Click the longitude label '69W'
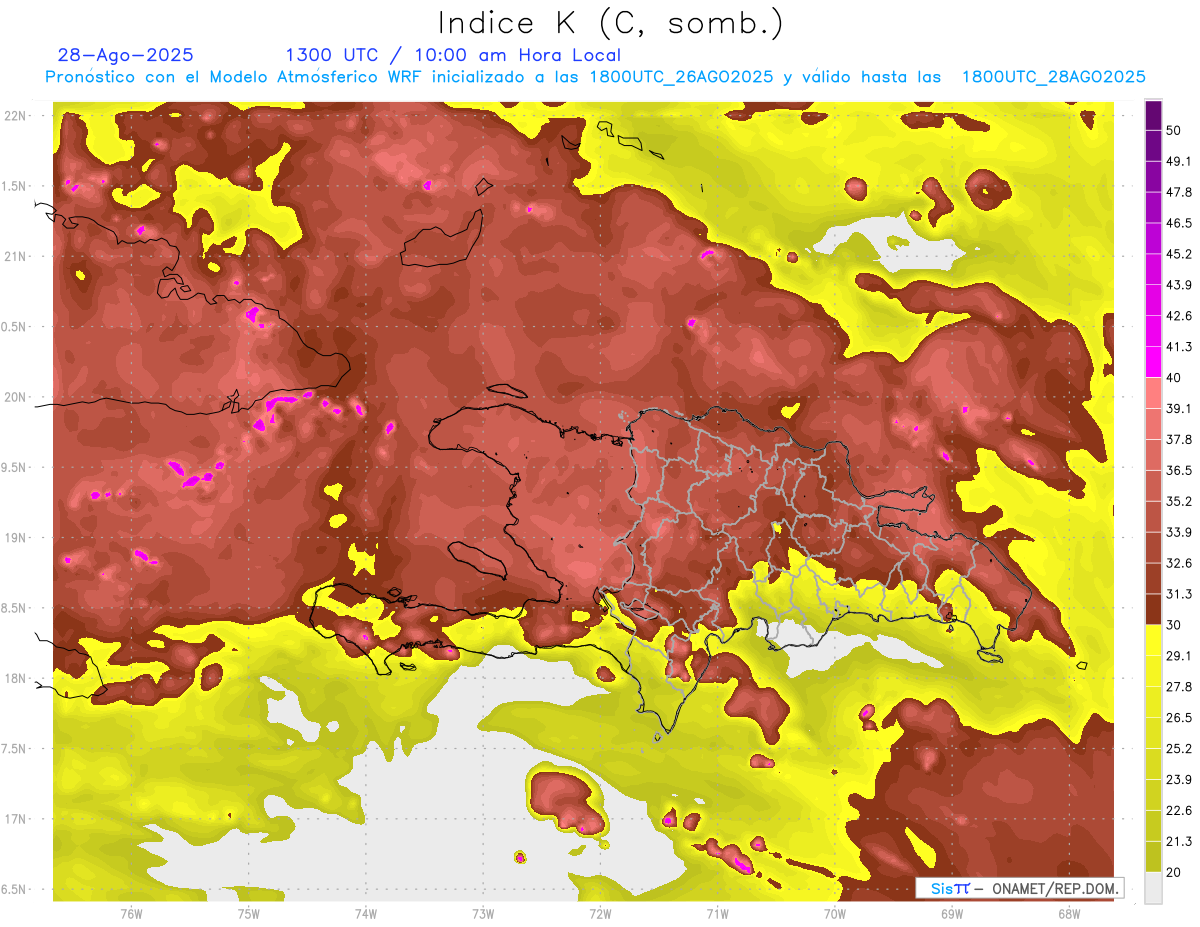This screenshot has height=927, width=1200. (x=952, y=913)
